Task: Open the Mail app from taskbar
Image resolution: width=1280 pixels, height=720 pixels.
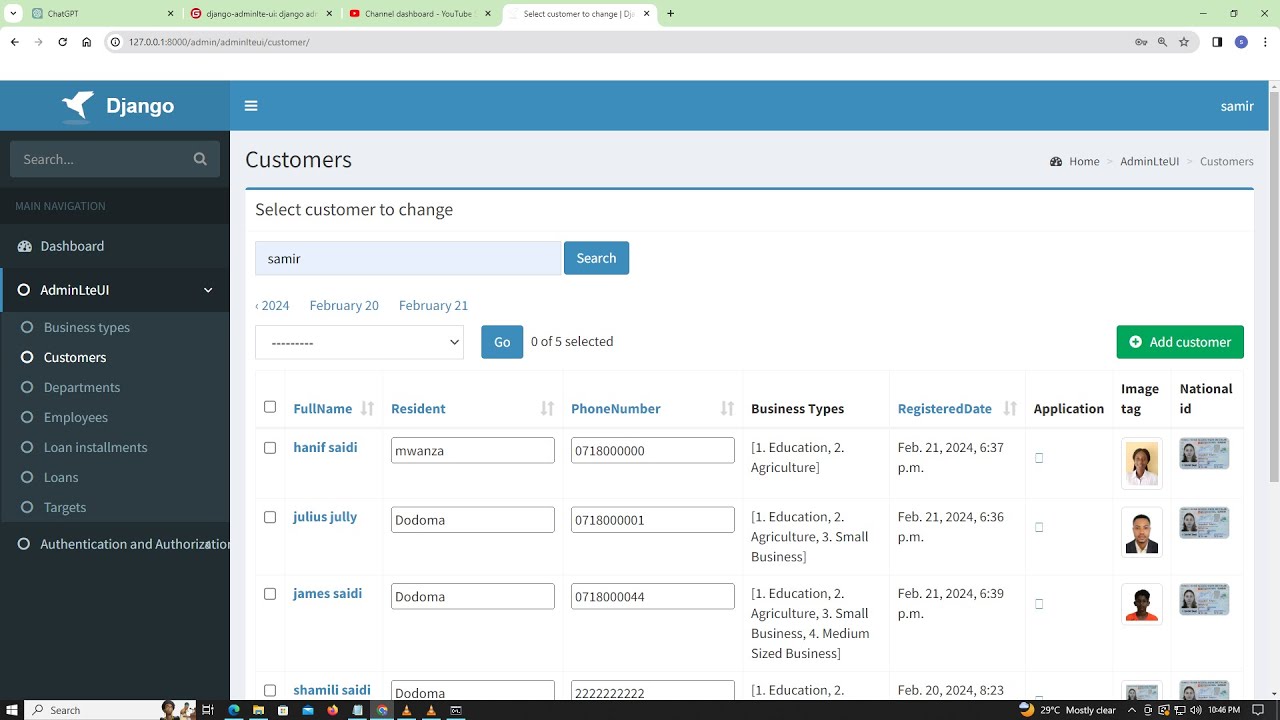Action: [x=308, y=710]
